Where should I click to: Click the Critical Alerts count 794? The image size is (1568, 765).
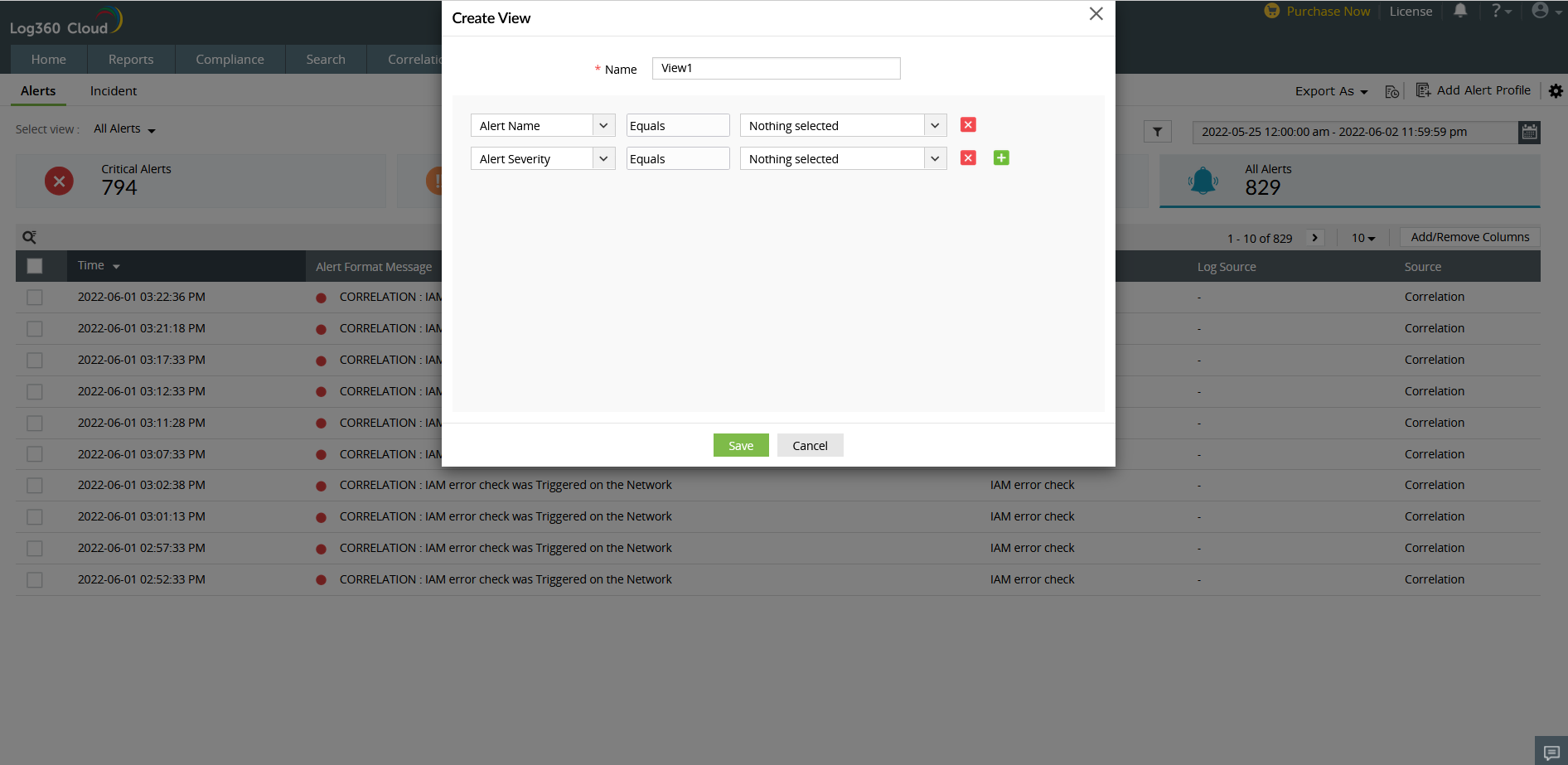click(119, 188)
